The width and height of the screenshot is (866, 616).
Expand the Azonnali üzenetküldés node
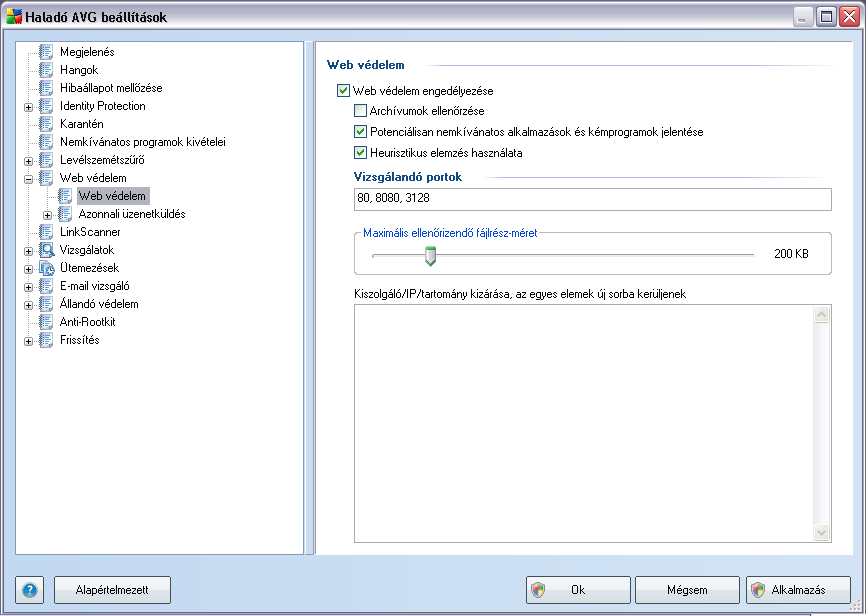coord(47,215)
